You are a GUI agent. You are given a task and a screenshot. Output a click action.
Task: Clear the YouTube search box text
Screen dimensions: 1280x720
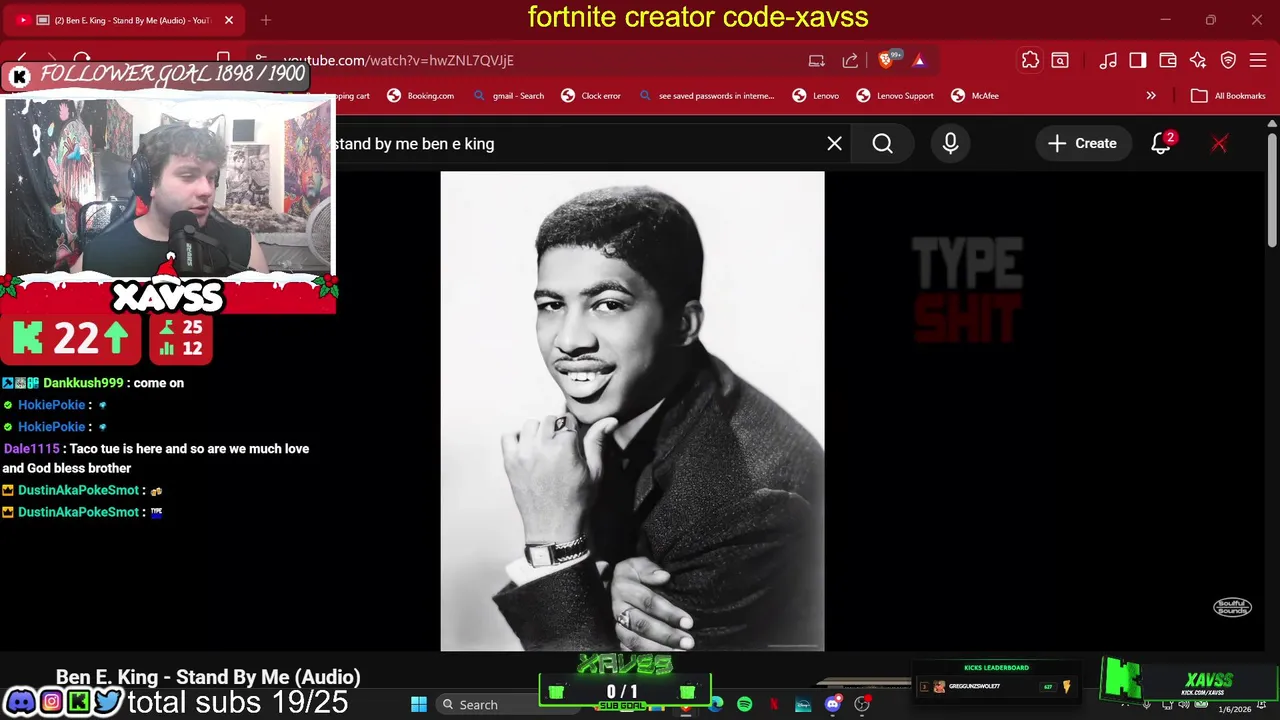[834, 144]
